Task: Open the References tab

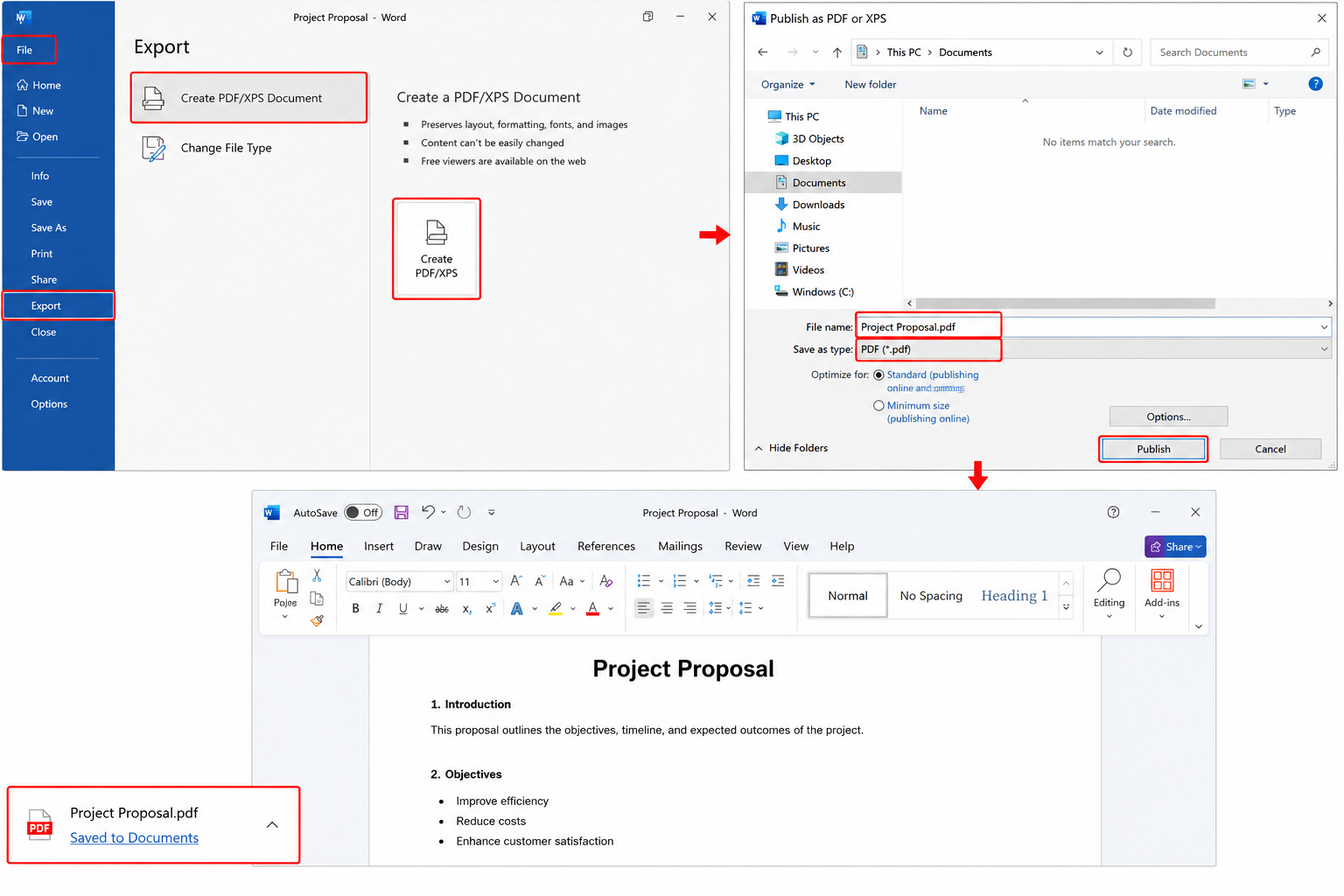Action: click(x=606, y=546)
